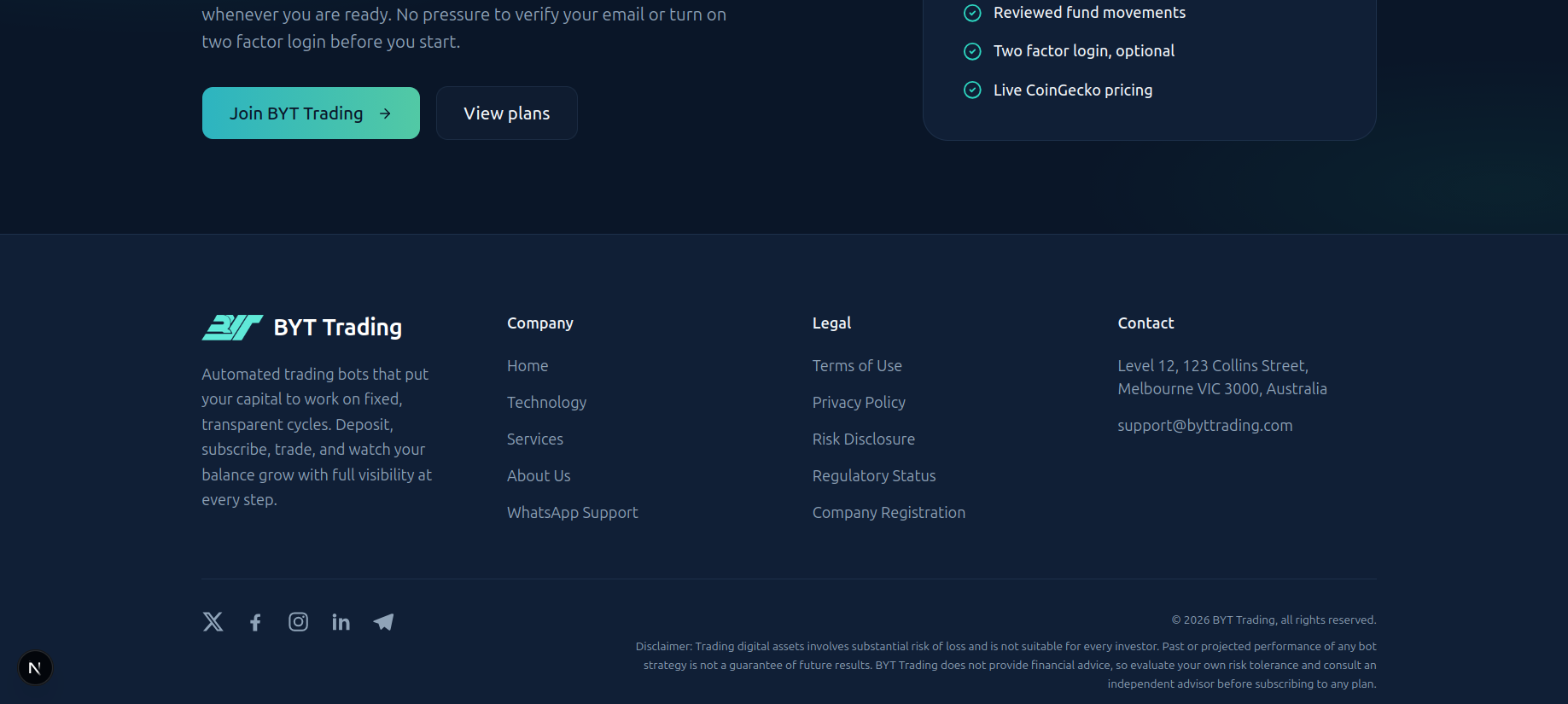
Task: Click checkmark icon beside Reviewed fund movements
Action: click(x=972, y=13)
